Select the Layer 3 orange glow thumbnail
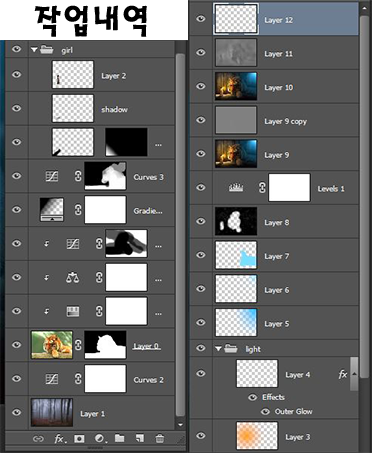Viewport: 372px width, 453px height. 257,436
